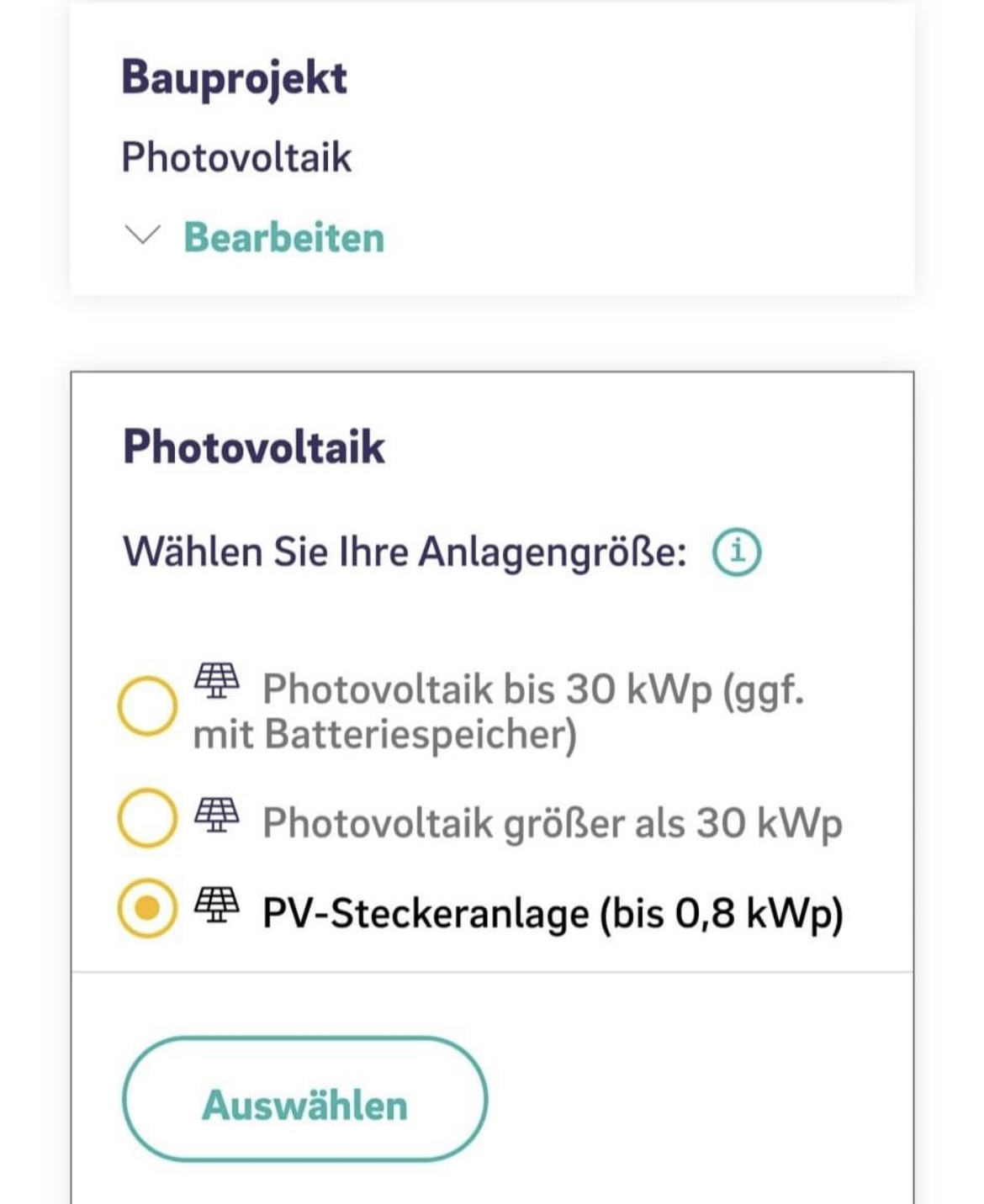
Task: Click the info icon beside Anlagengröße
Action: coord(737,552)
